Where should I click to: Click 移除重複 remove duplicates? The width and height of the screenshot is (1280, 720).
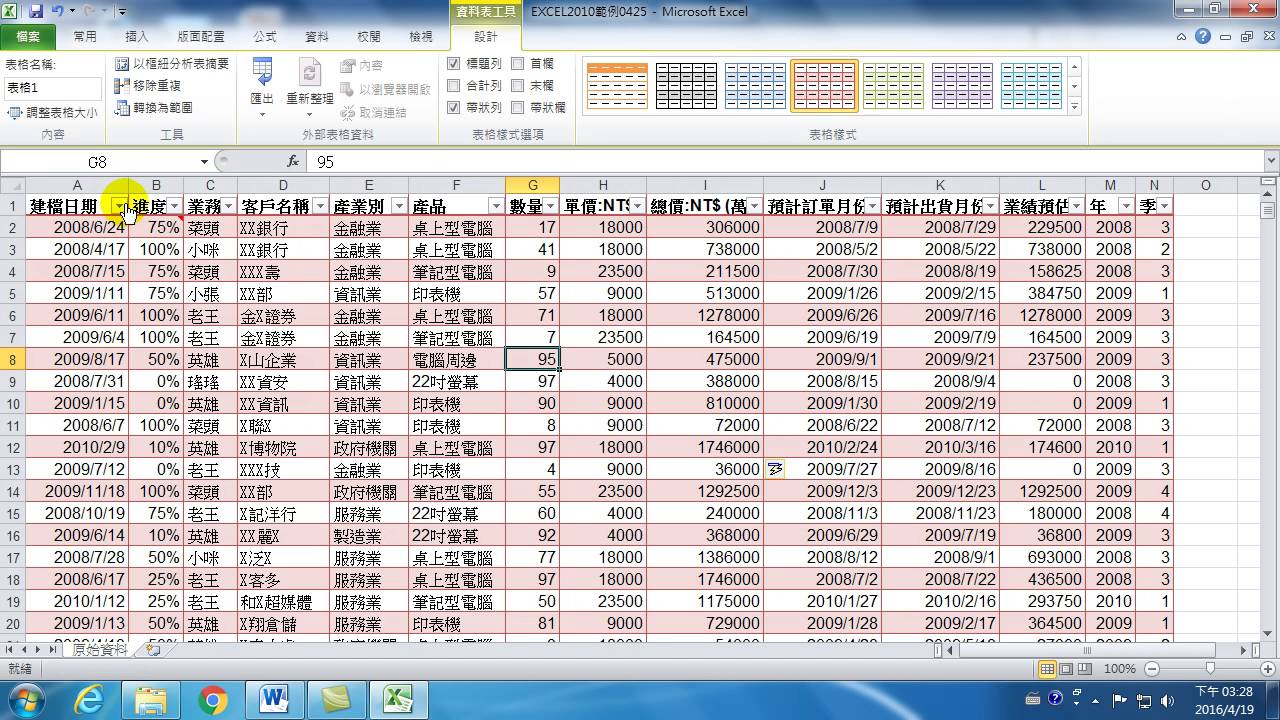click(x=148, y=86)
